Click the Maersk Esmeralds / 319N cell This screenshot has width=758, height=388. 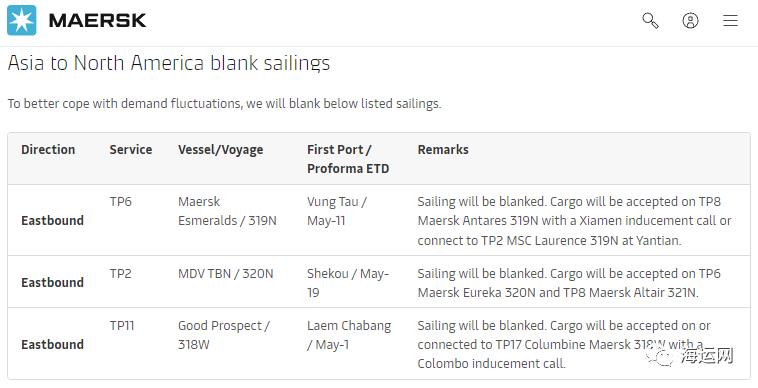pyautogui.click(x=227, y=211)
